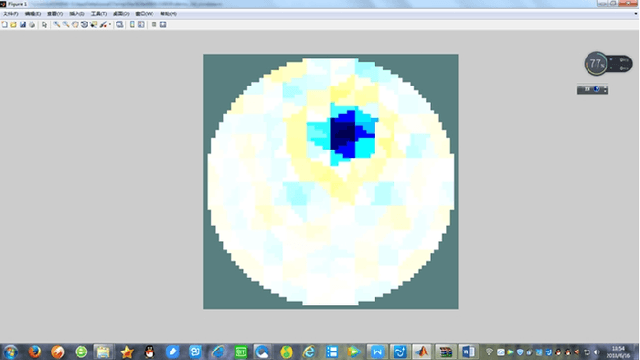
Task: Open the system clock showing 13:54
Action: pyautogui.click(x=618, y=352)
